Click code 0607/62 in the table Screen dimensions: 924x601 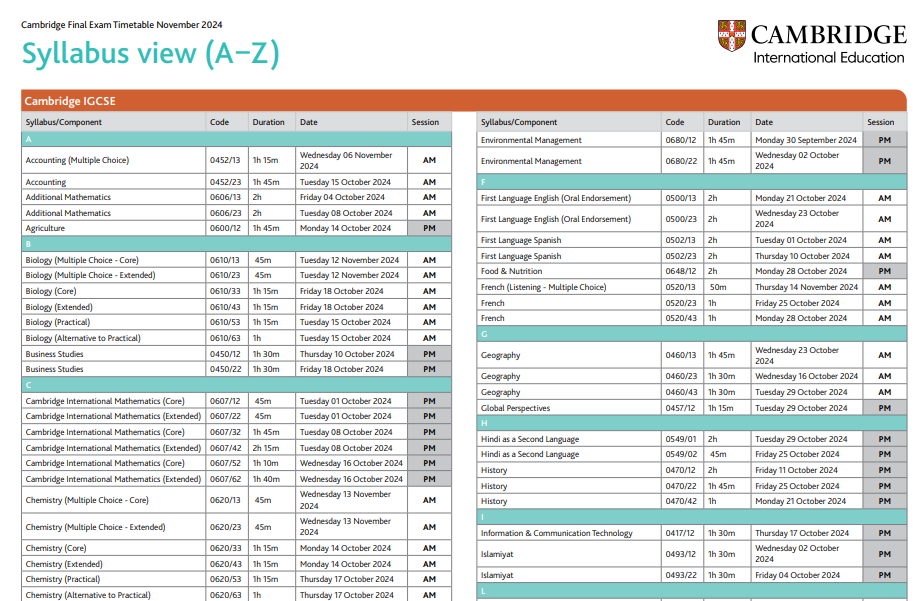[x=225, y=480]
